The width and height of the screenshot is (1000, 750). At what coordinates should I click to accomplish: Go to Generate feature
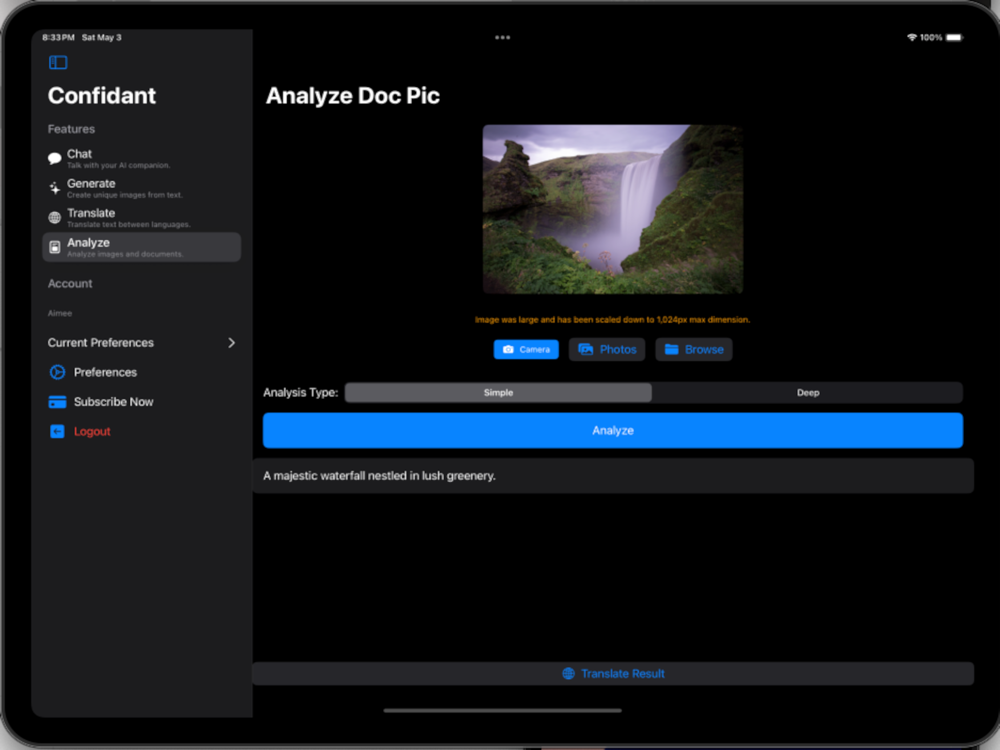point(142,188)
